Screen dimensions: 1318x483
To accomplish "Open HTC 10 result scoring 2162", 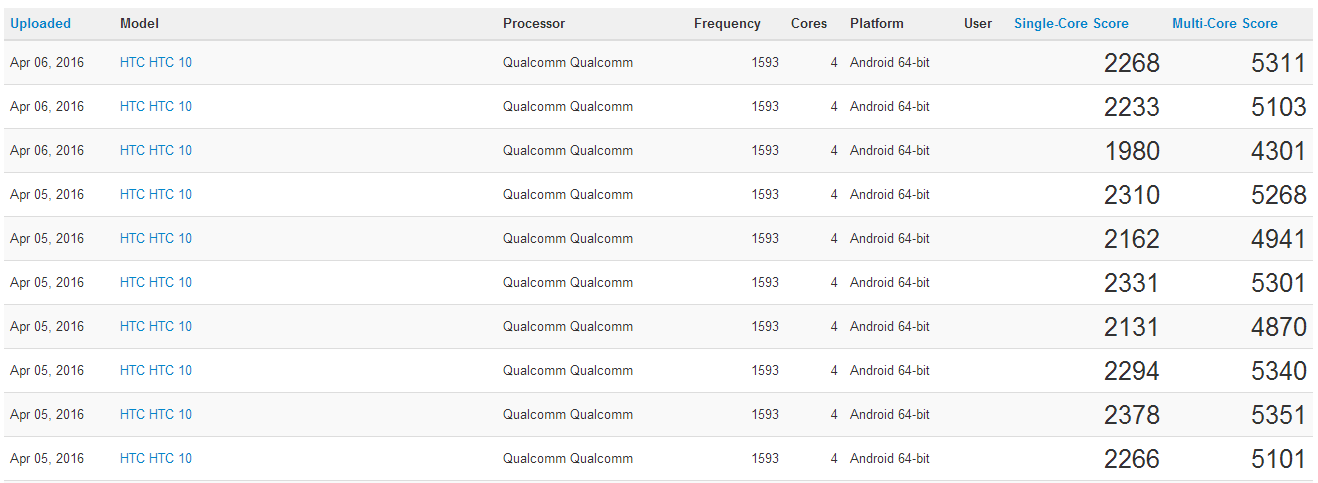I will 156,238.
